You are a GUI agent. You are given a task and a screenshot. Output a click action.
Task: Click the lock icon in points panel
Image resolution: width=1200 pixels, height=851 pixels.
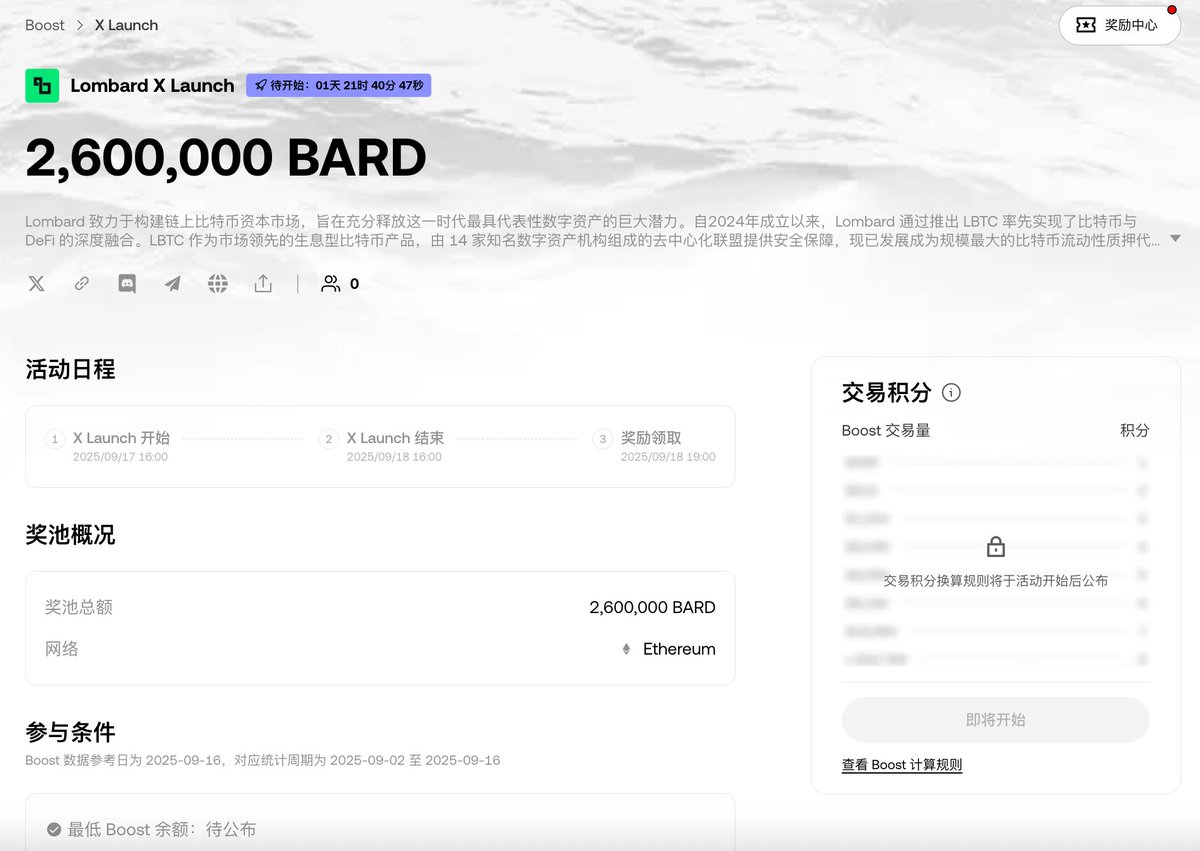pos(996,547)
